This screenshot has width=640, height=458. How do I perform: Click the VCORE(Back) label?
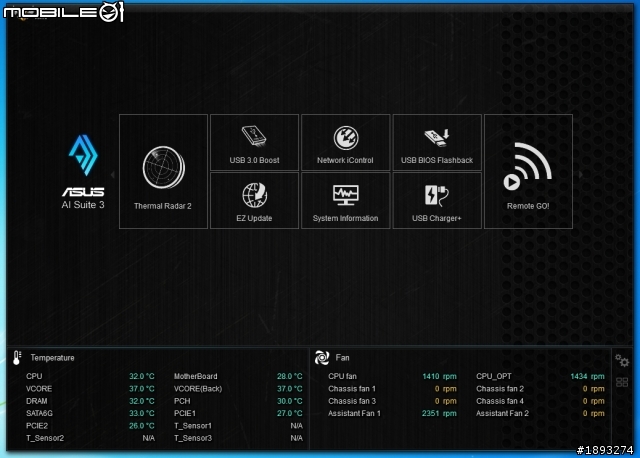coord(198,389)
